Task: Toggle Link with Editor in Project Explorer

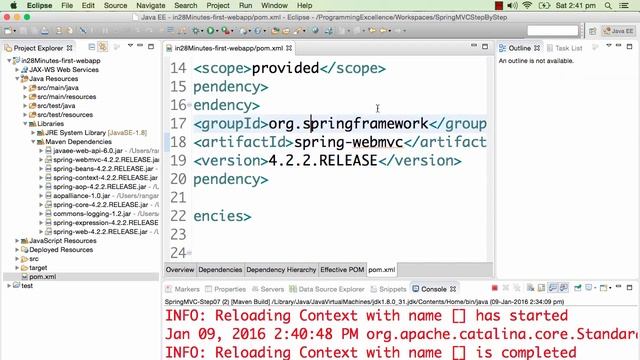Action: [x=103, y=47]
